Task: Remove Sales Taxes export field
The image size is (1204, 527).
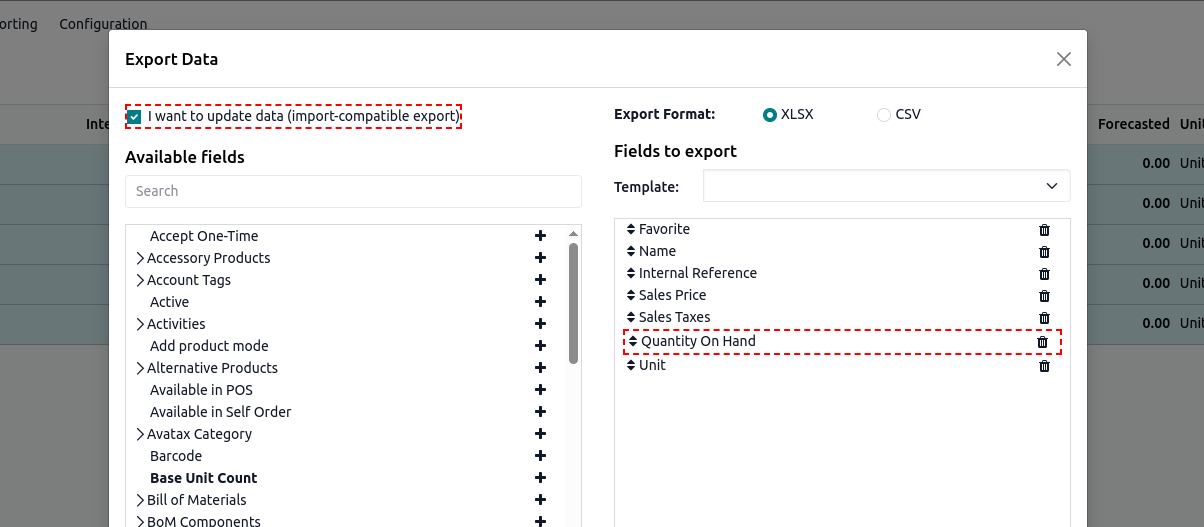Action: 1044,318
